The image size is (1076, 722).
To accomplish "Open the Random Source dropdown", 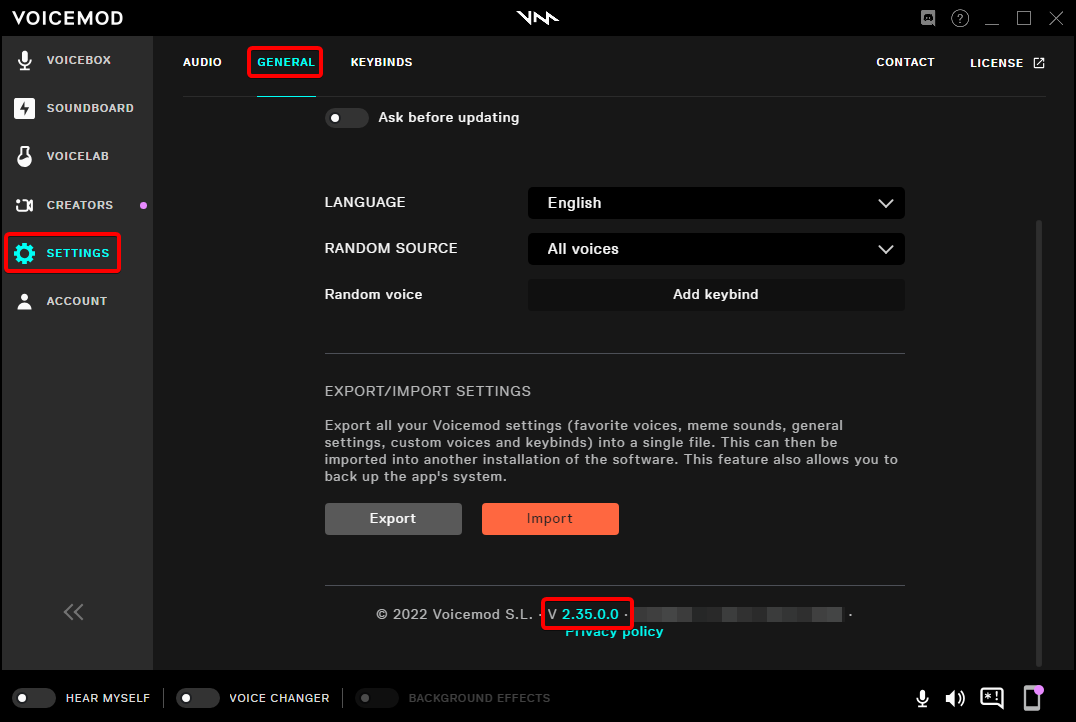I will 716,249.
